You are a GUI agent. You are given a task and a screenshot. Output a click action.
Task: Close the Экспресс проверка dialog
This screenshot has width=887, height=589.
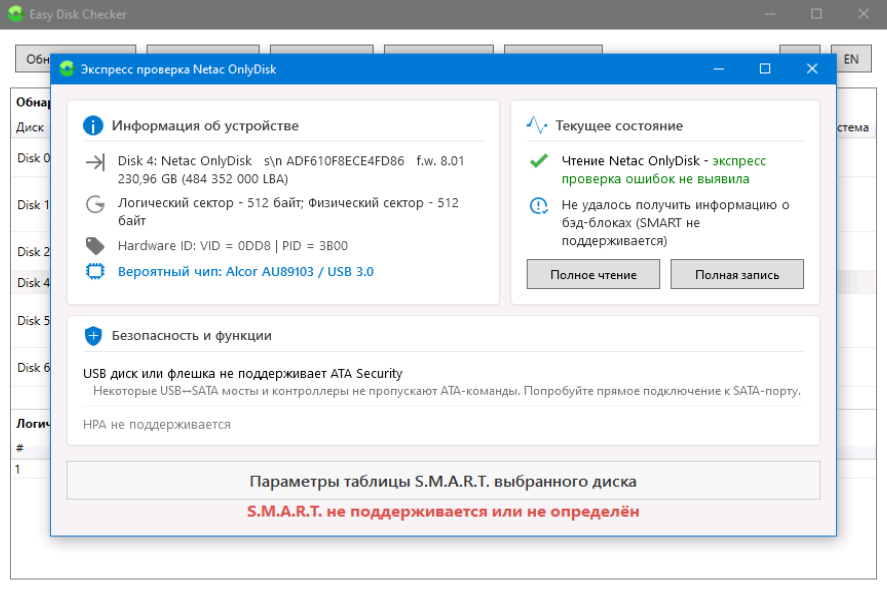click(812, 69)
